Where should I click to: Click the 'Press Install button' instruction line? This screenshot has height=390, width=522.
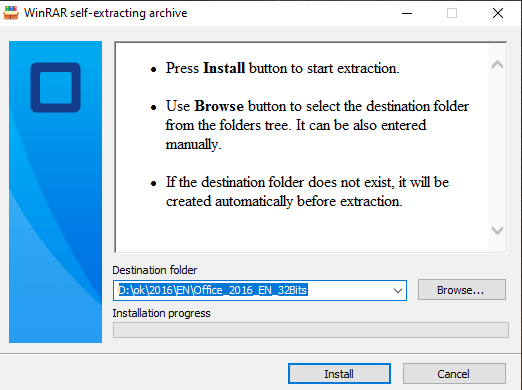(282, 68)
